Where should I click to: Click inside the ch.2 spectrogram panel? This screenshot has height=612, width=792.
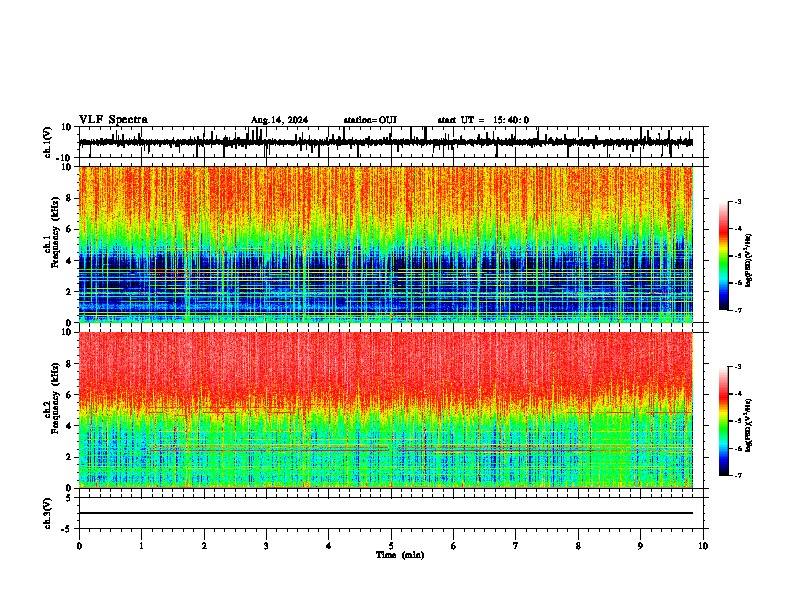click(386, 410)
